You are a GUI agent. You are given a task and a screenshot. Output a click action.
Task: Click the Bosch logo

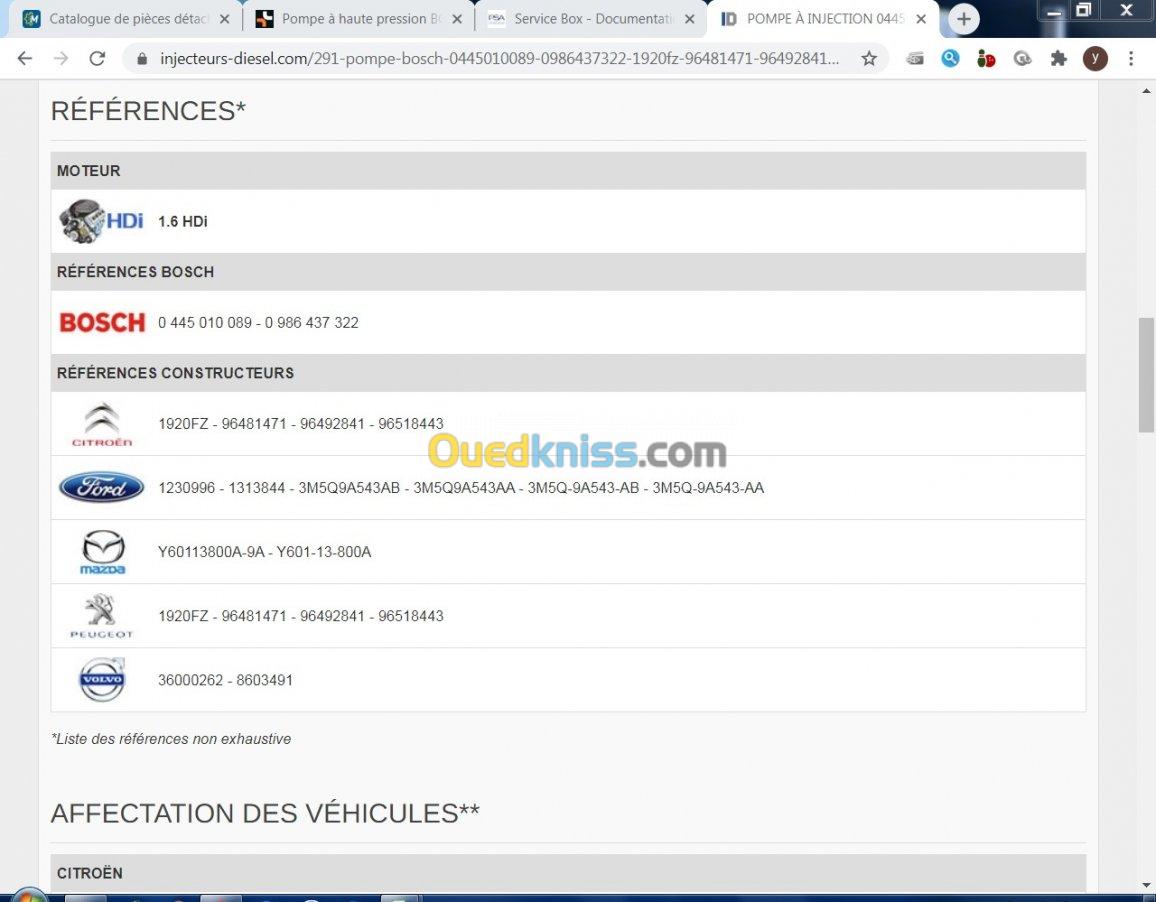click(102, 322)
